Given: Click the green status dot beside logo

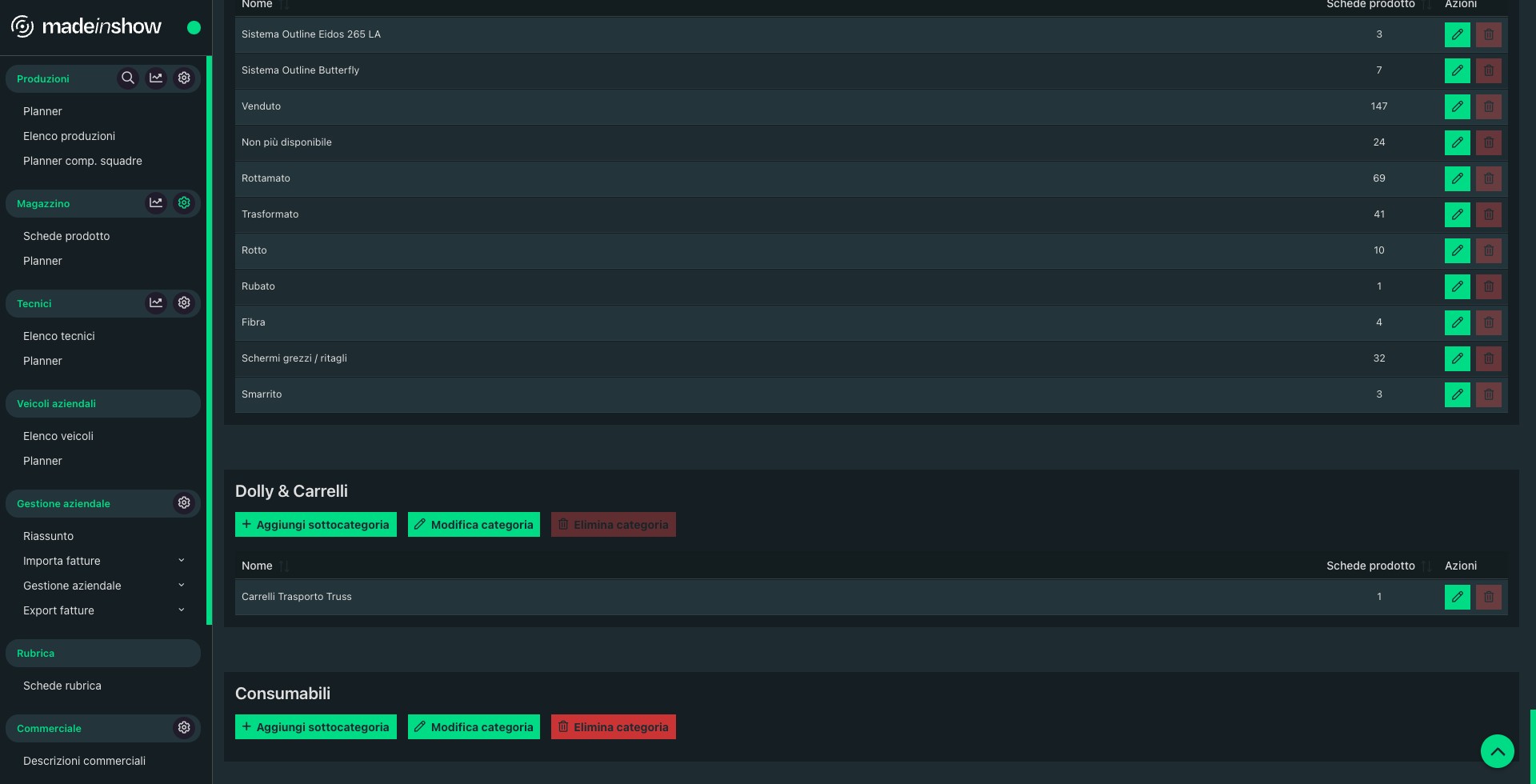Looking at the screenshot, I should point(194,27).
